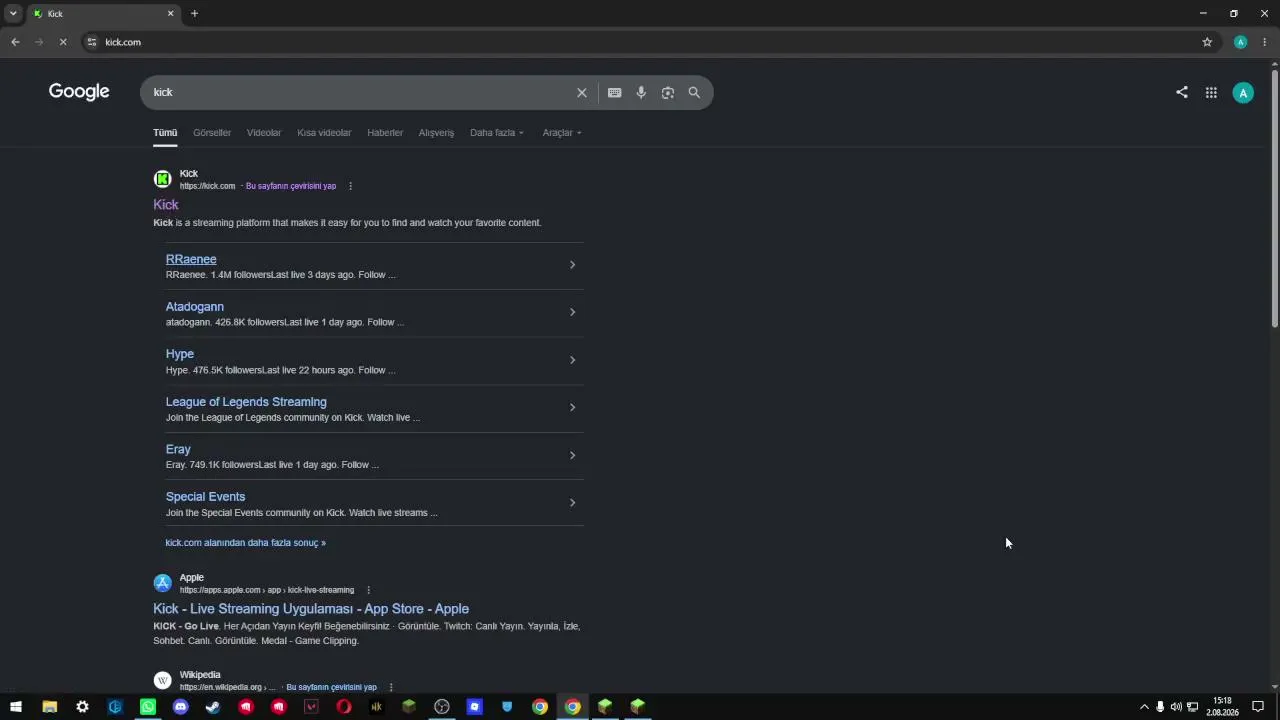Image resolution: width=1280 pixels, height=720 pixels.
Task: Open the League of Legends Streaming link
Action: click(x=246, y=402)
